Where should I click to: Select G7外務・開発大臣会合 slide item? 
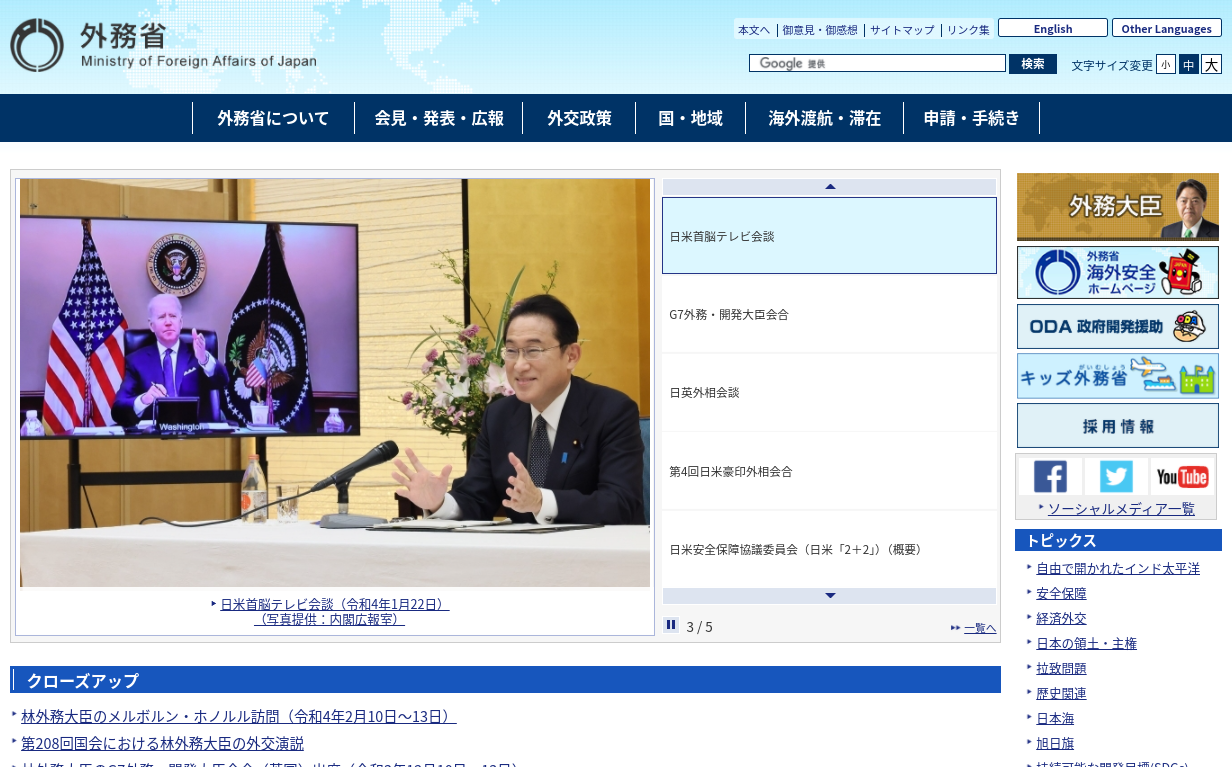click(x=829, y=314)
